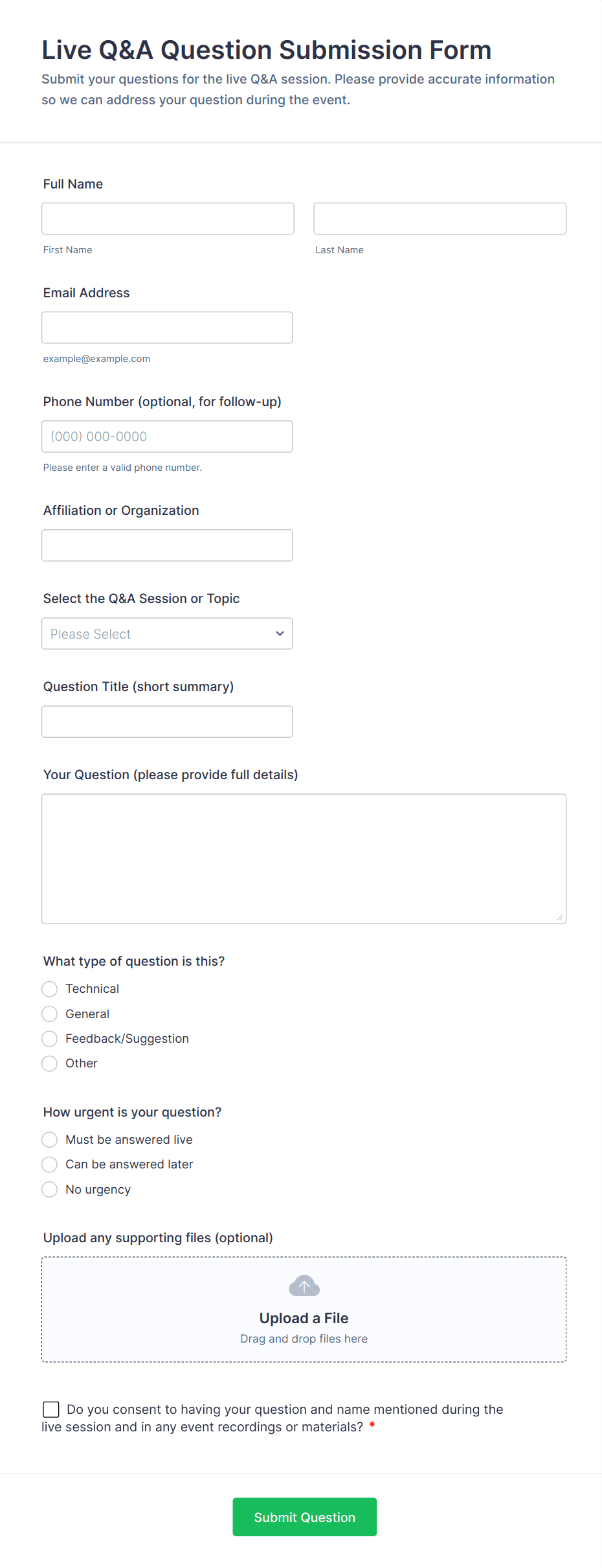The width and height of the screenshot is (602, 1568).
Task: Click the Submit Question button
Action: coord(304,1517)
